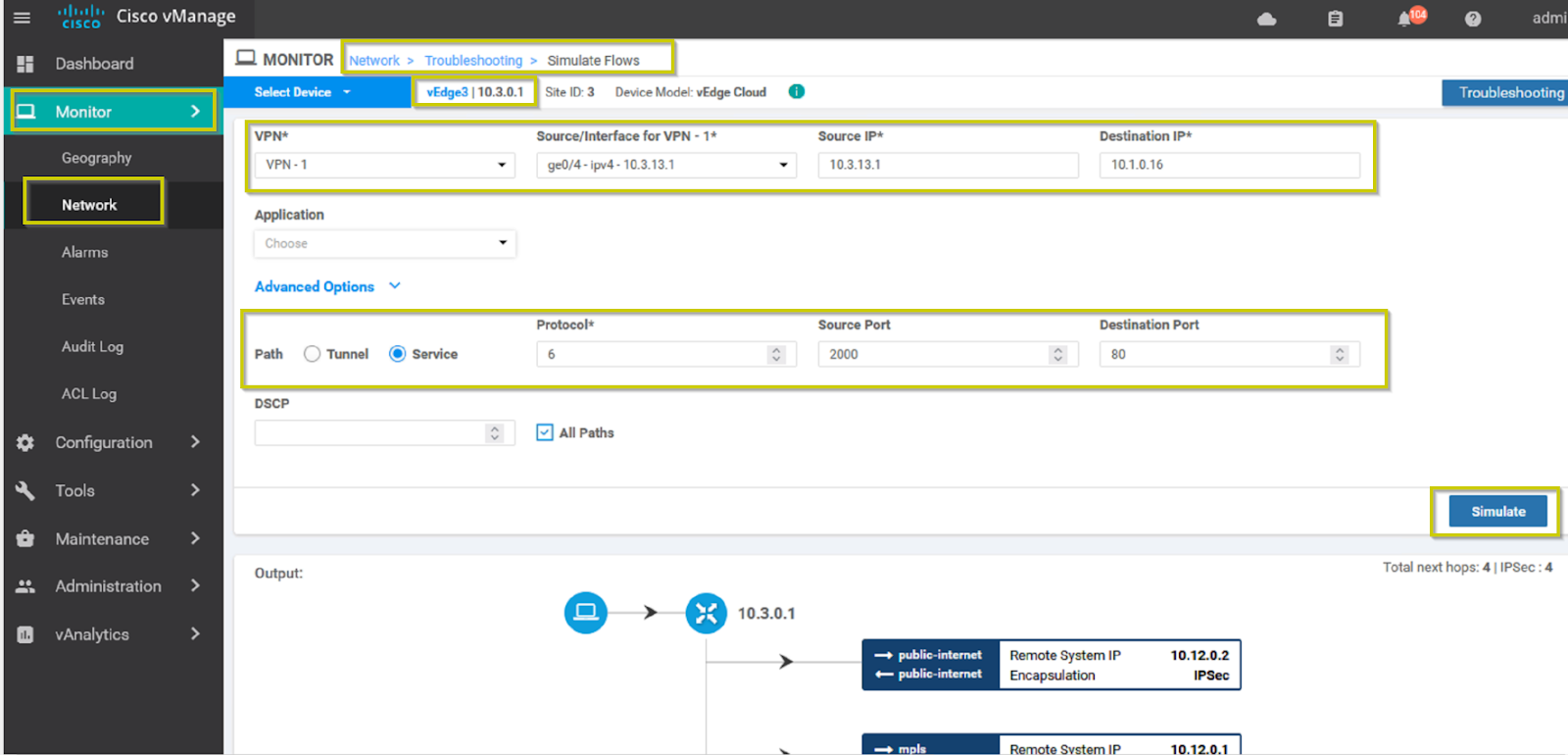Viewport: 1568px width, 755px height.
Task: Click the Source Port field showing 2000
Action: coord(948,354)
